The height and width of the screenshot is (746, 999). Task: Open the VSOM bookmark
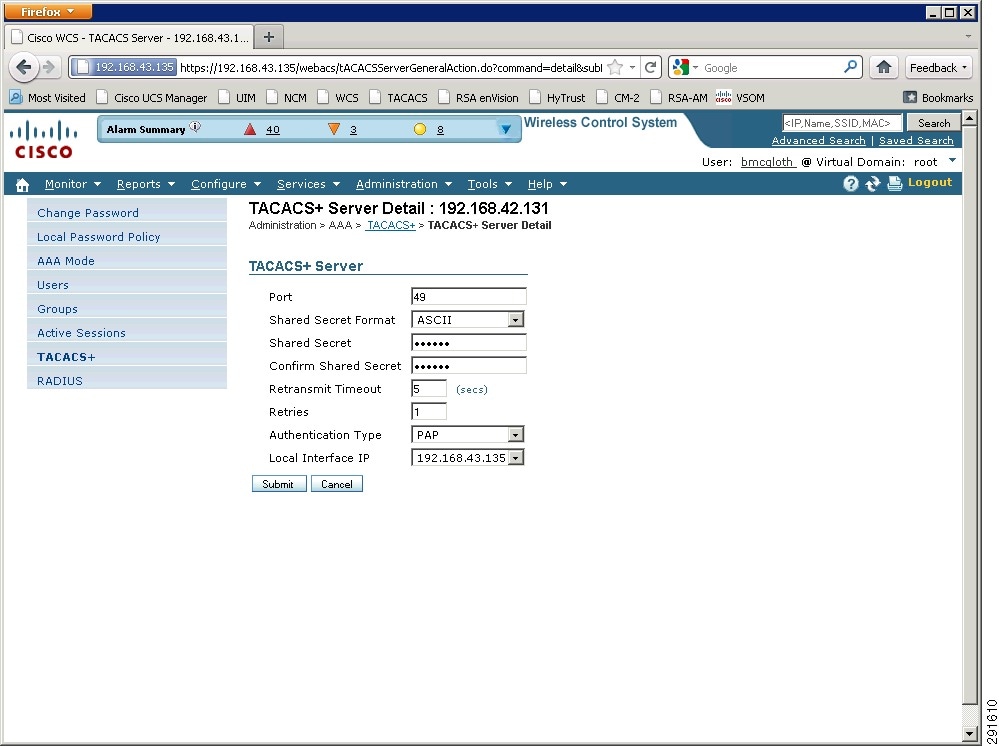pos(740,97)
